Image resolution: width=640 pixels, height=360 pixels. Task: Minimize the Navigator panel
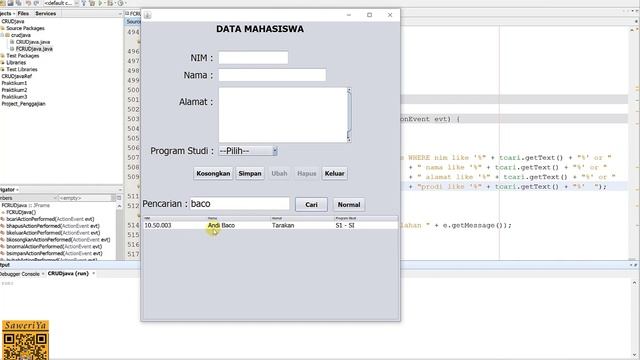(x=120, y=190)
